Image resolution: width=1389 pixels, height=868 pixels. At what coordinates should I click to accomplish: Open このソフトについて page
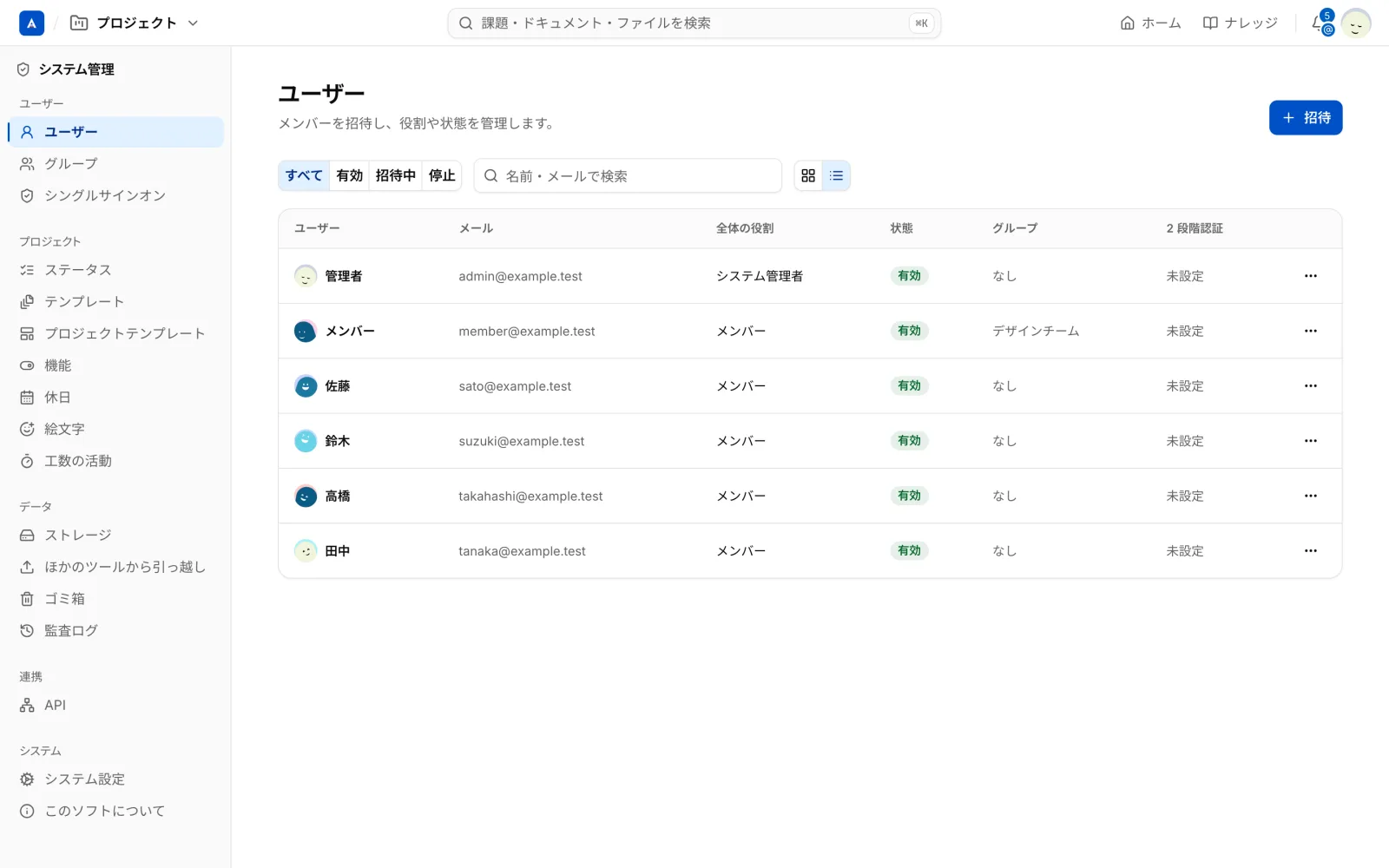point(115,811)
